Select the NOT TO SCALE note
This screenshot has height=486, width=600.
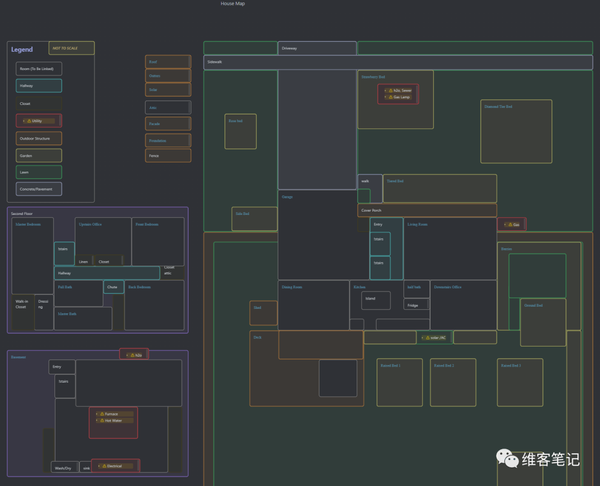point(72,48)
